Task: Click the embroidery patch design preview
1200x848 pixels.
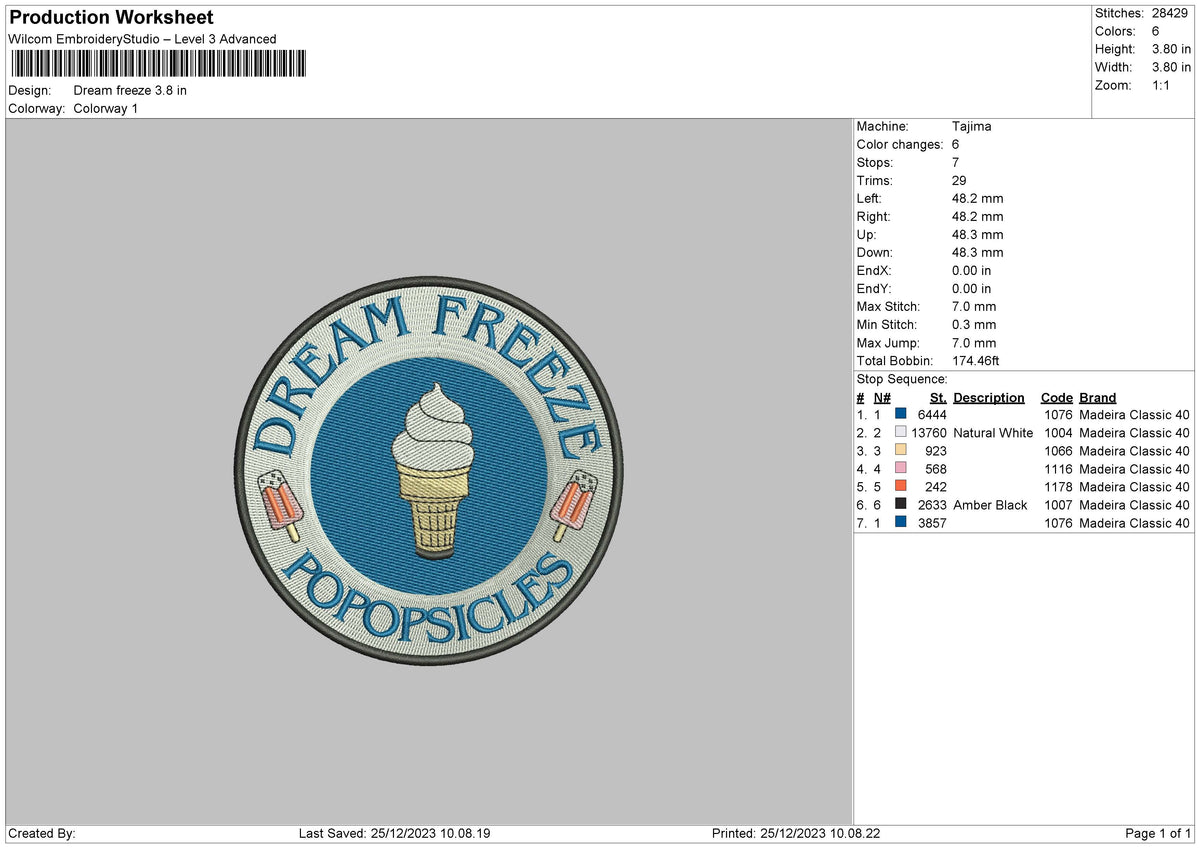Action: 430,472
